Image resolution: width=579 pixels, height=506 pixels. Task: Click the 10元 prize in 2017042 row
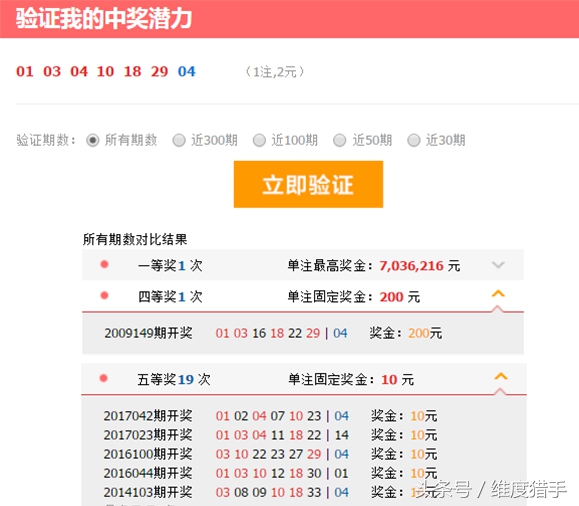click(x=424, y=416)
